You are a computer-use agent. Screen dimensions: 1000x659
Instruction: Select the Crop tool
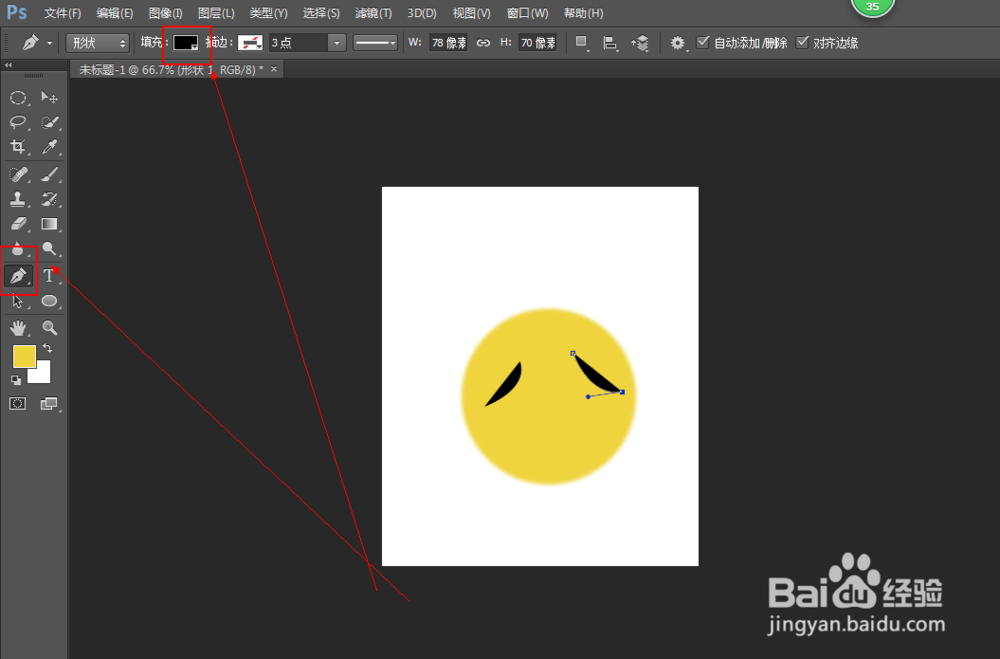(18, 147)
